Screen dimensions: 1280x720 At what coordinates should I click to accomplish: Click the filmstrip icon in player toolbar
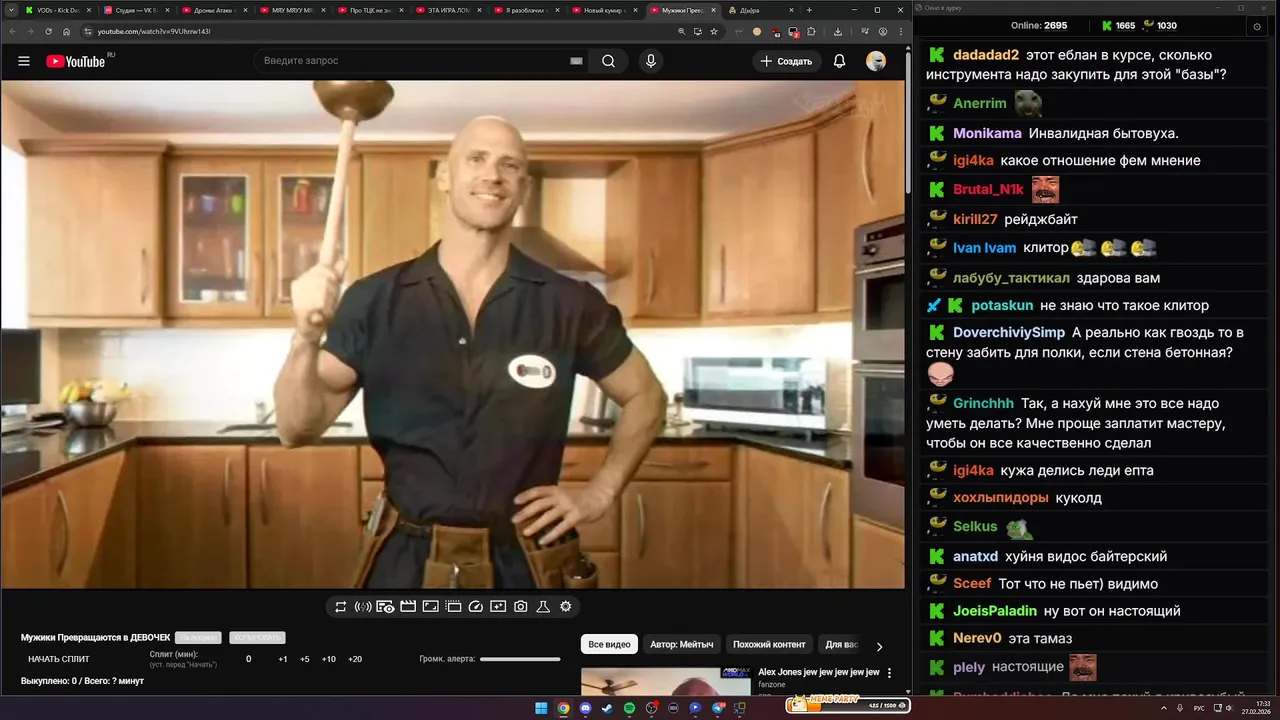click(453, 606)
